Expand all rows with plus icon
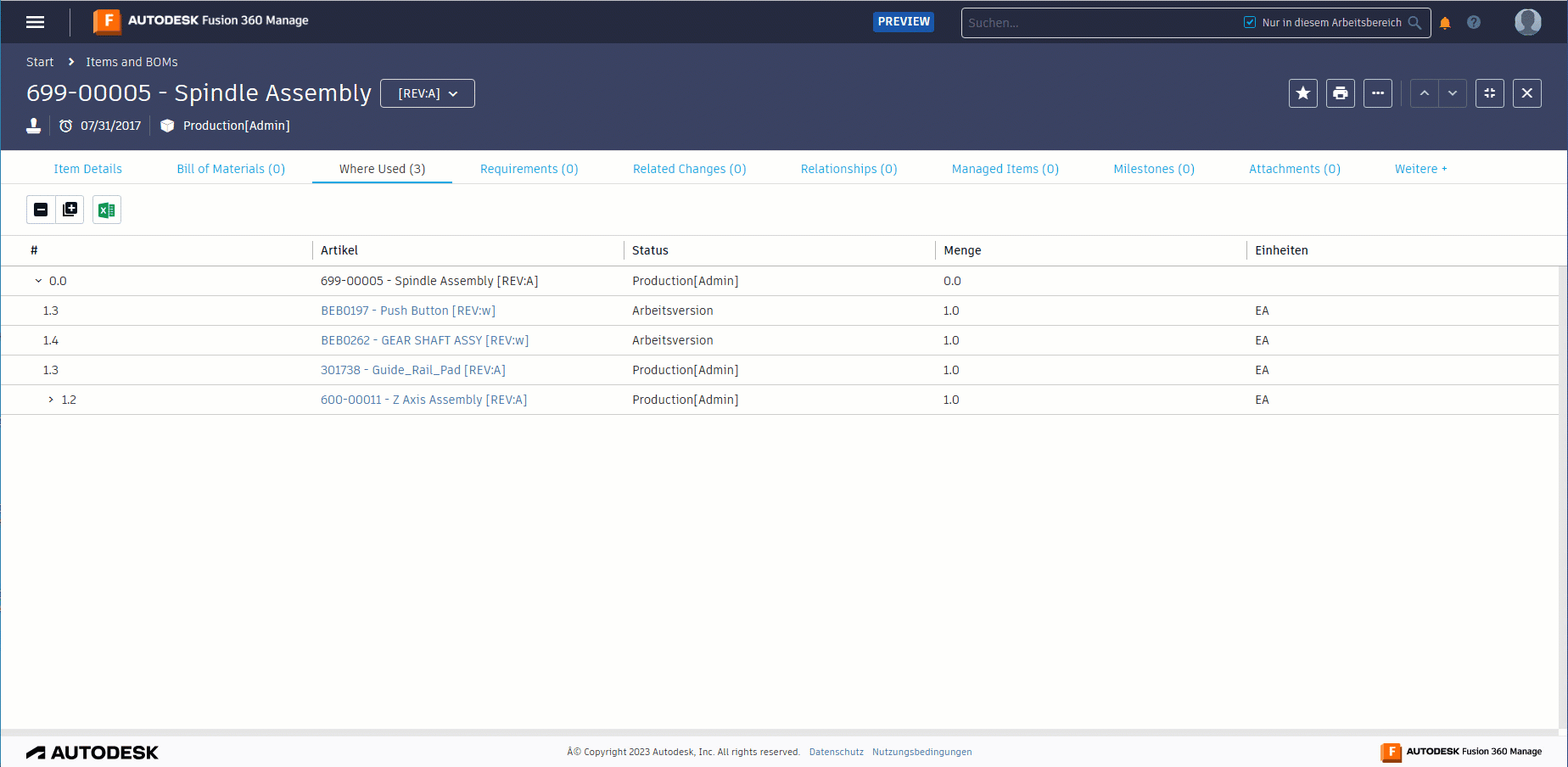1568x767 pixels. click(70, 210)
